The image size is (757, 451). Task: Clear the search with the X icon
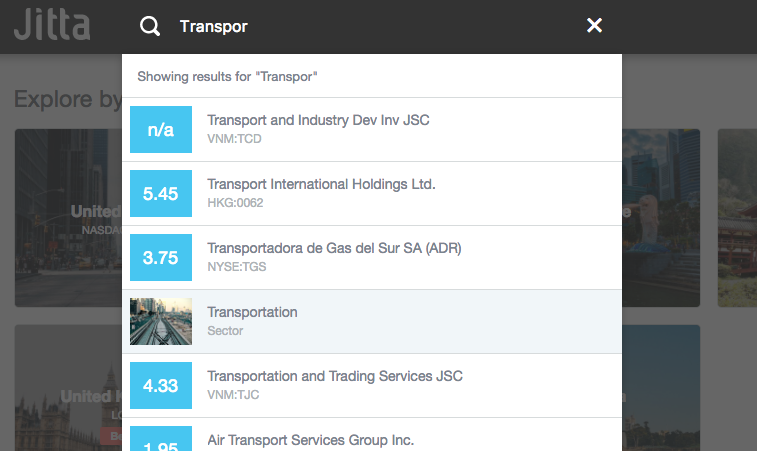pos(594,26)
